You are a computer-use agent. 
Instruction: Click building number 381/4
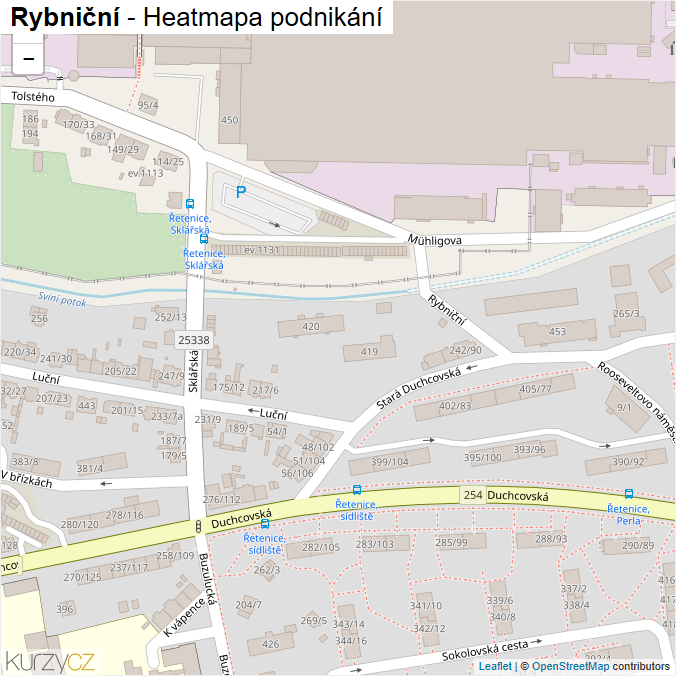pyautogui.click(x=90, y=468)
